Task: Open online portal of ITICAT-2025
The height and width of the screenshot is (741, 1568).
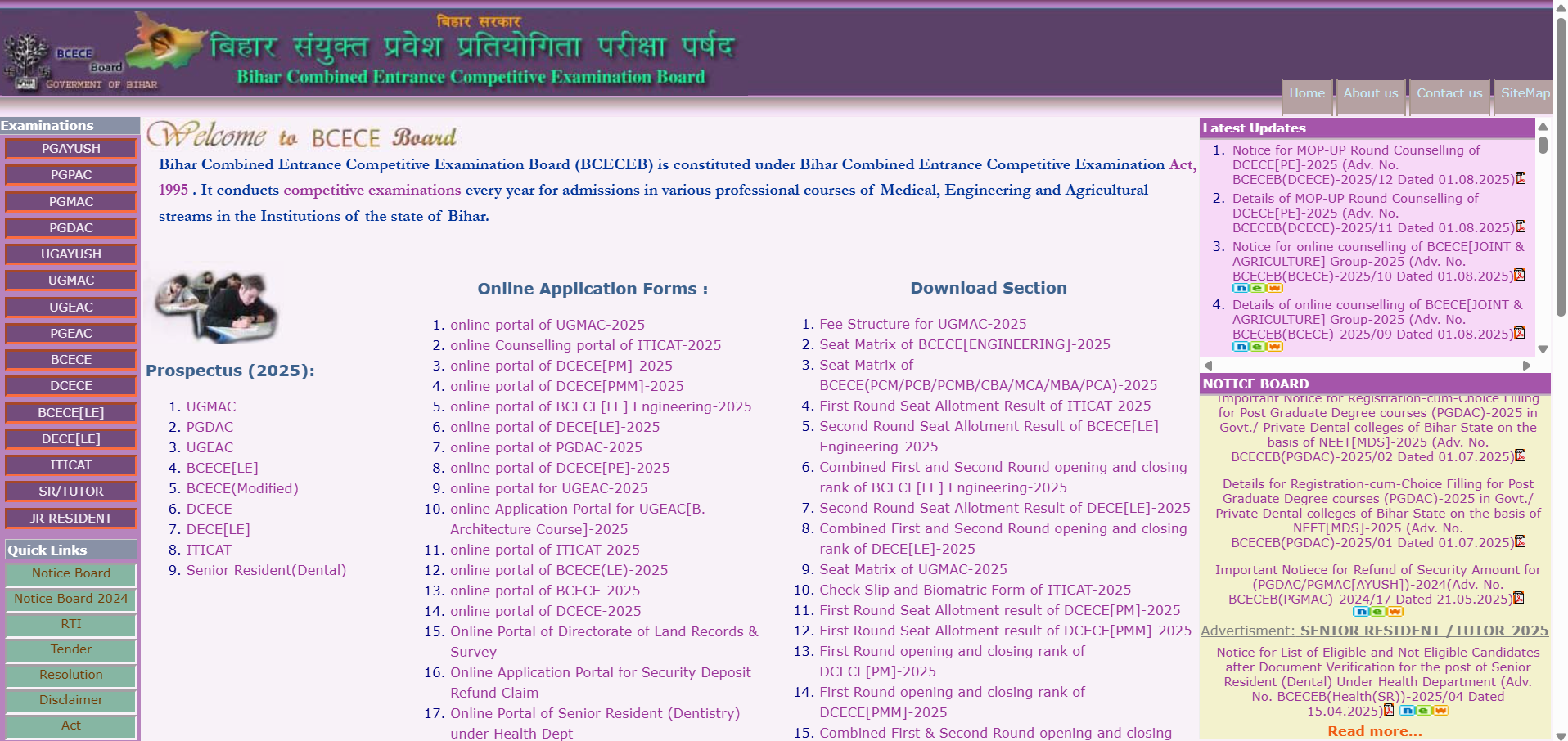Action: (545, 550)
